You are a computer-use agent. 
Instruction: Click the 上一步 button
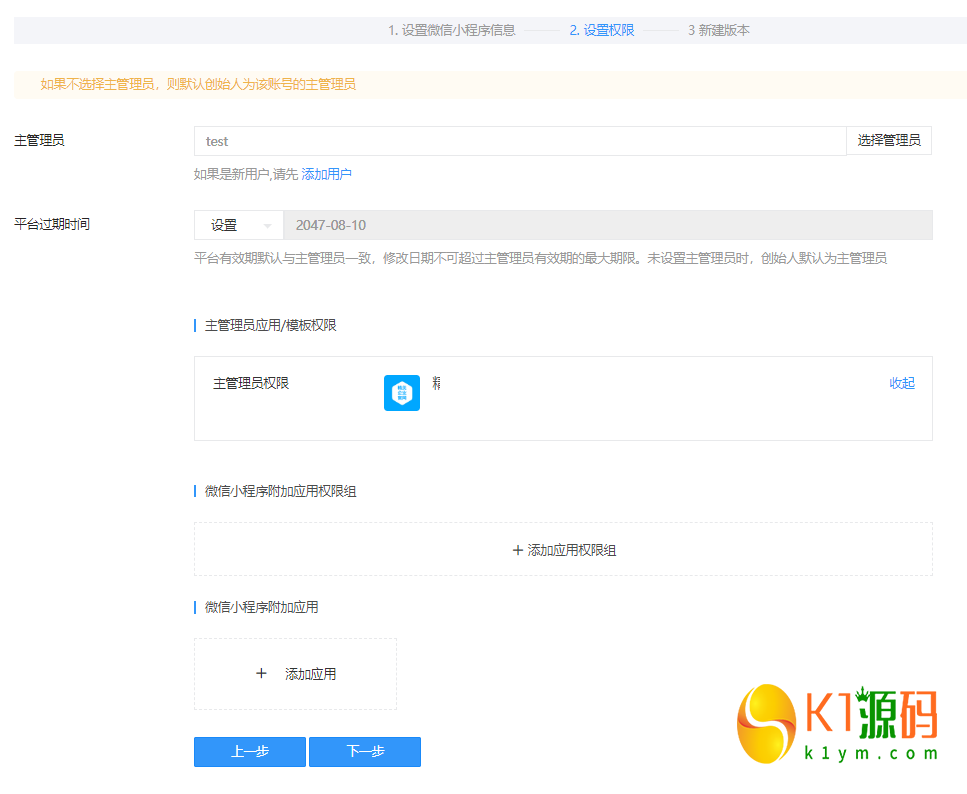point(250,751)
